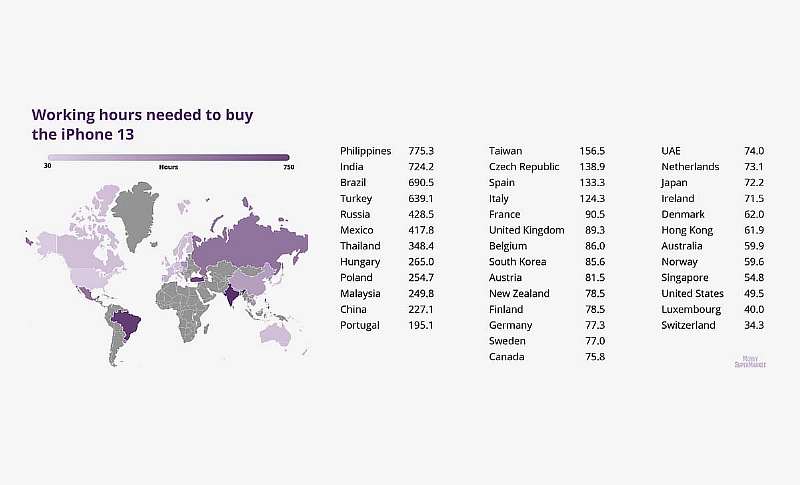Image resolution: width=800 pixels, height=485 pixels.
Task: Click the purple hours gradient legend bar
Action: tap(168, 157)
